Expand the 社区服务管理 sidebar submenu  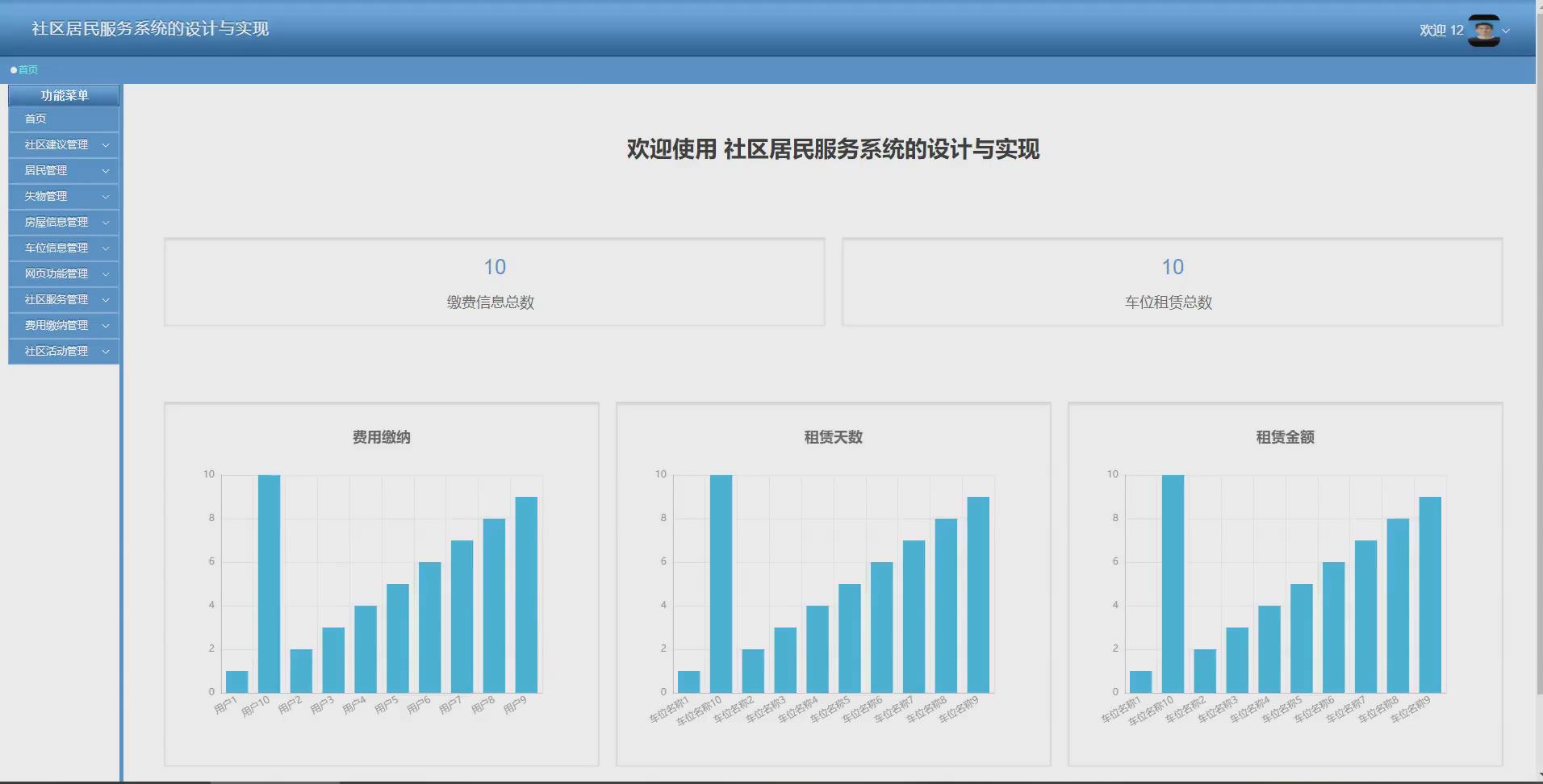[x=63, y=299]
